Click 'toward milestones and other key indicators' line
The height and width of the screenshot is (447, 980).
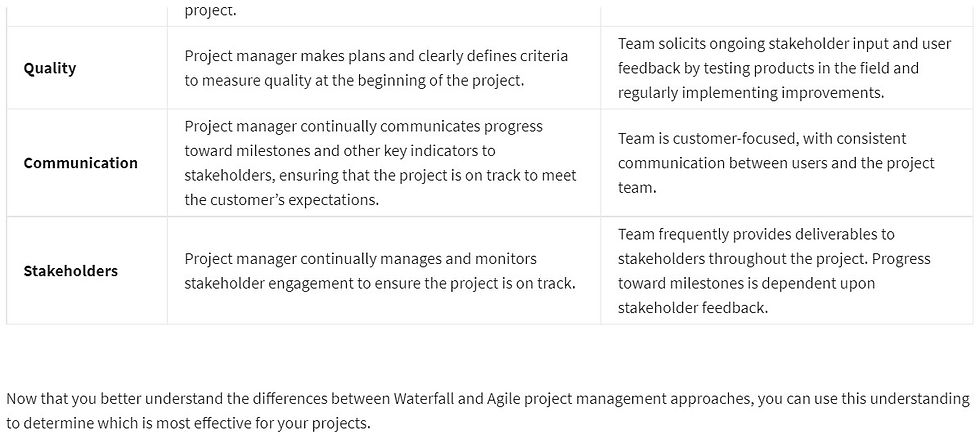pyautogui.click(x=339, y=151)
